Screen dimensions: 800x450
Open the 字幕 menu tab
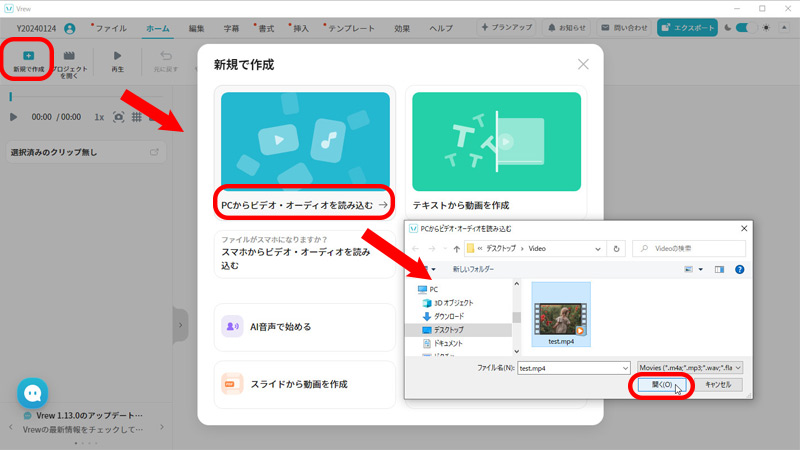click(x=231, y=29)
